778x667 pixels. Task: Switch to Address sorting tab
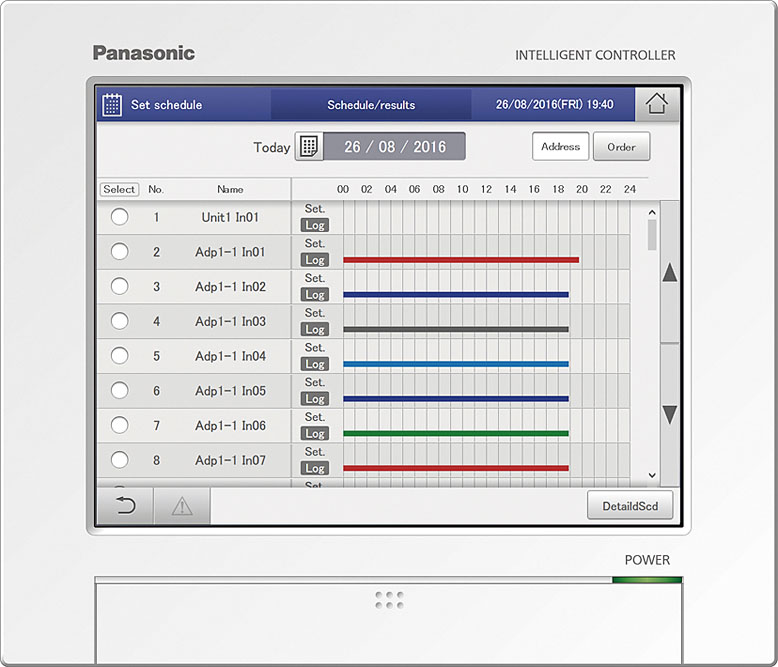point(560,147)
